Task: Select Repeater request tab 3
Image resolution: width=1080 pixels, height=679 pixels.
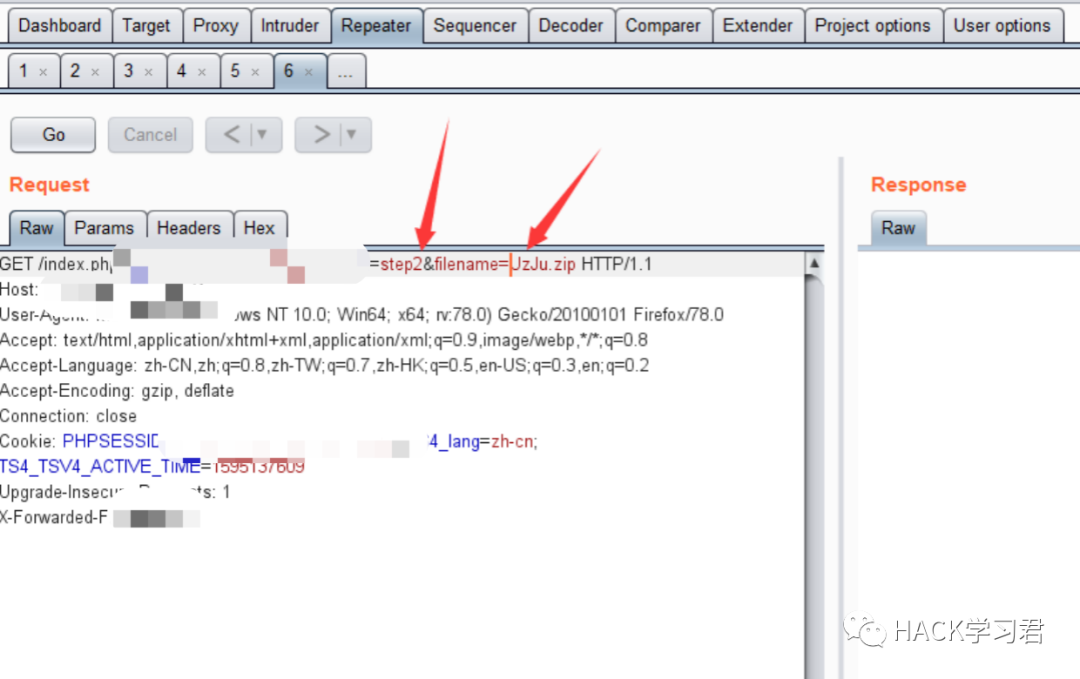Action: pyautogui.click(x=128, y=71)
